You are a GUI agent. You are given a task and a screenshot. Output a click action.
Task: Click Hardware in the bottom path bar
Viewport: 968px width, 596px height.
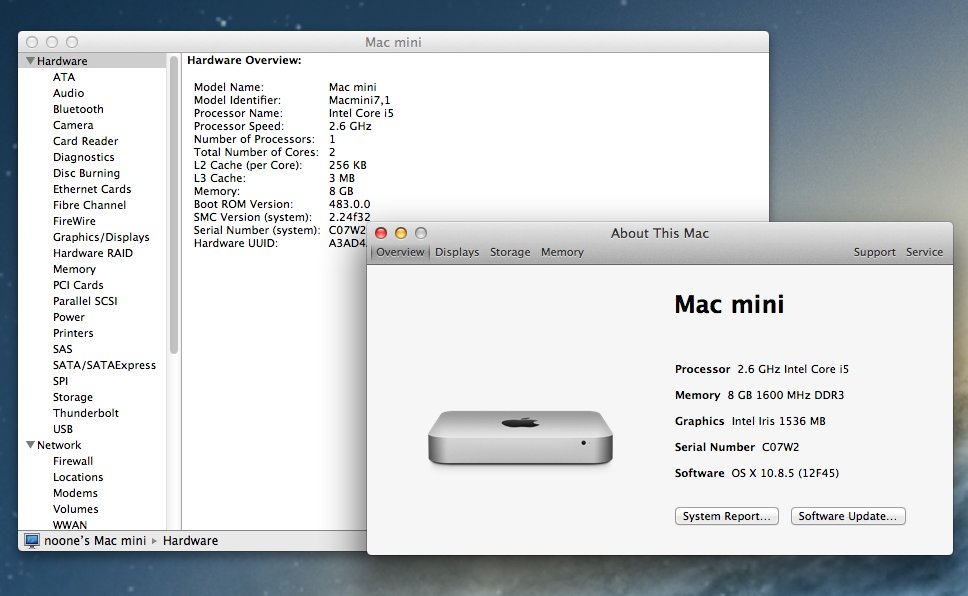tap(190, 541)
